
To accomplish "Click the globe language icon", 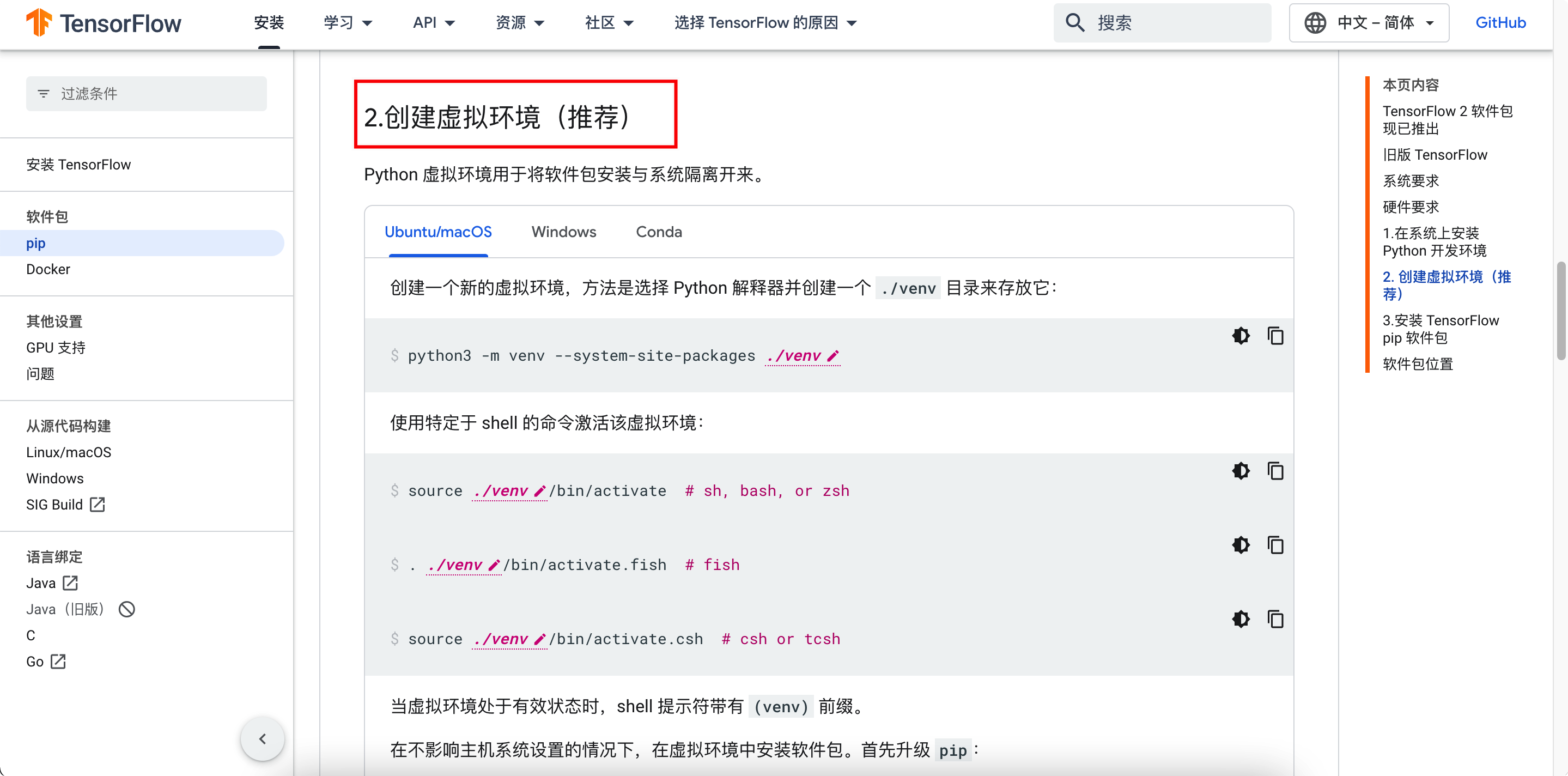I will pos(1315,23).
